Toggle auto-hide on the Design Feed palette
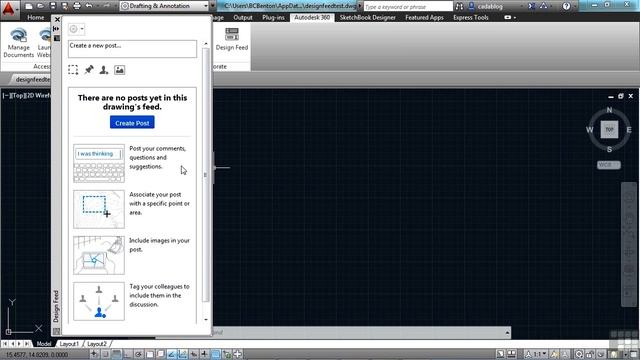 coord(56,29)
